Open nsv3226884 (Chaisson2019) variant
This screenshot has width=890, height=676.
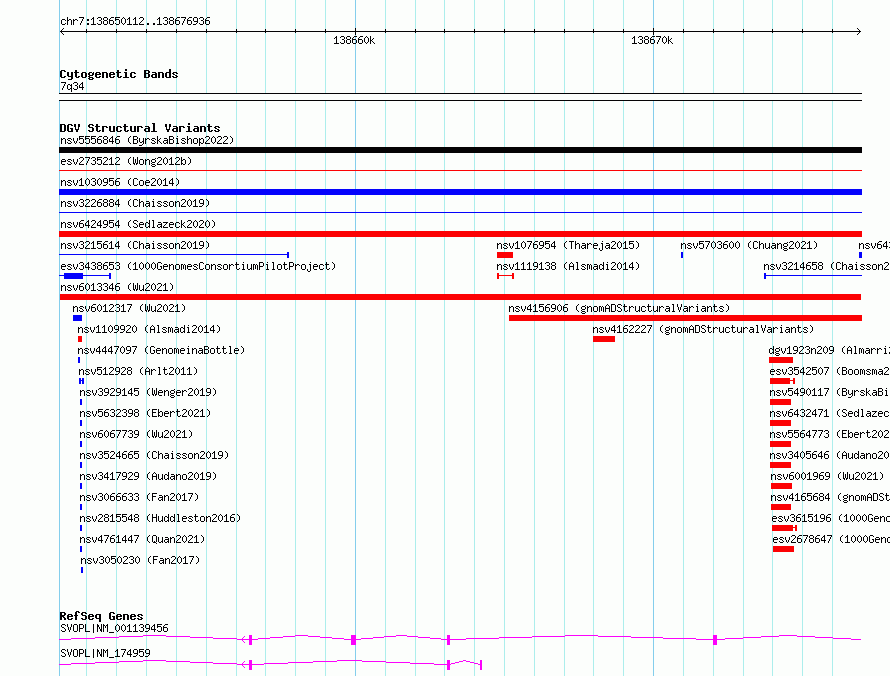coord(135,203)
